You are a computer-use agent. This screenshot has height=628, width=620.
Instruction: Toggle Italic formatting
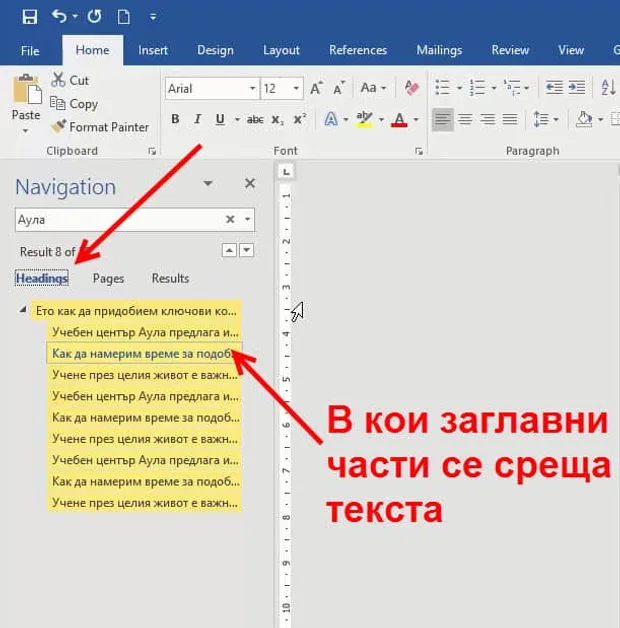tap(197, 119)
